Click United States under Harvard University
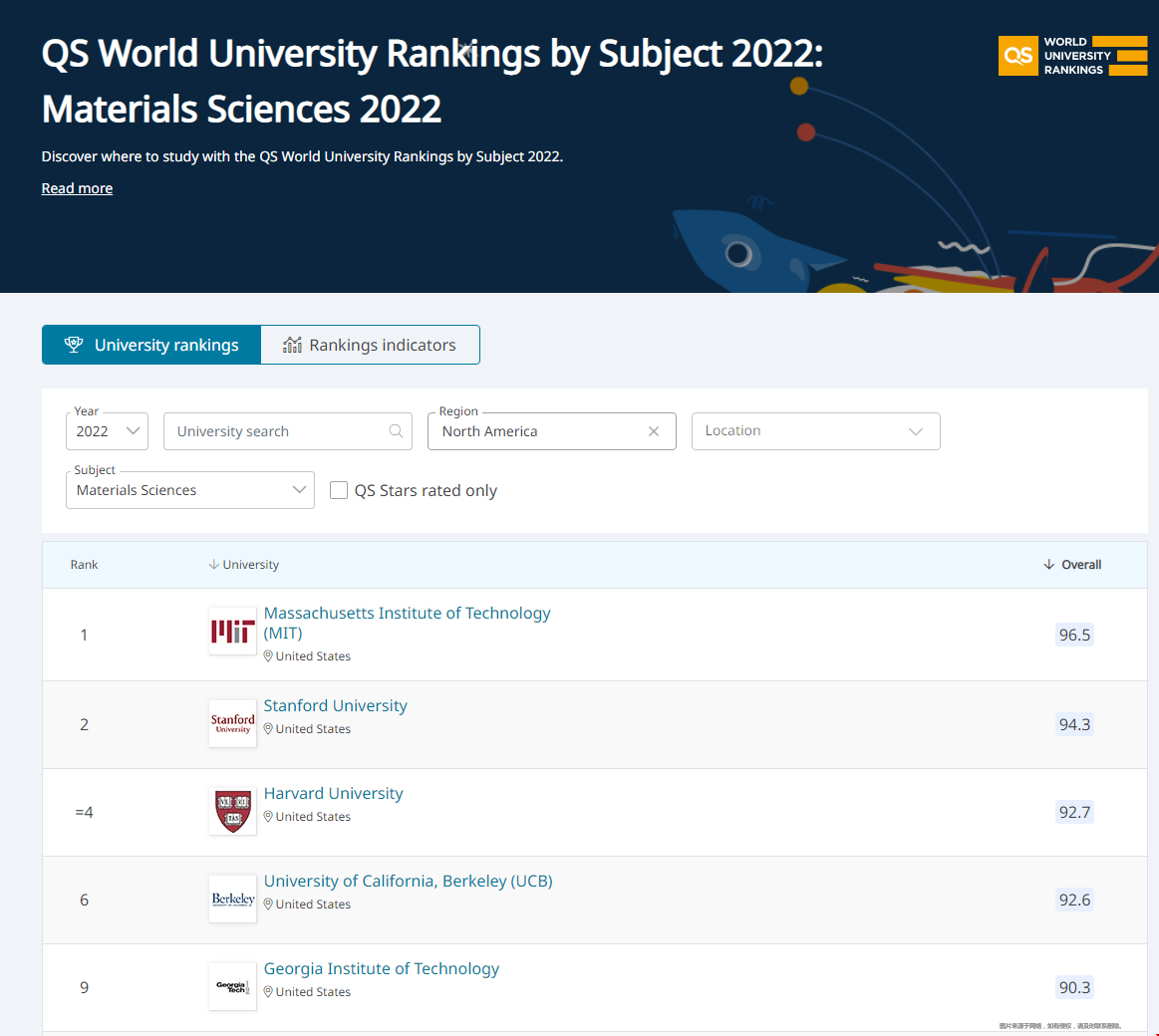1159x1036 pixels. (x=313, y=817)
